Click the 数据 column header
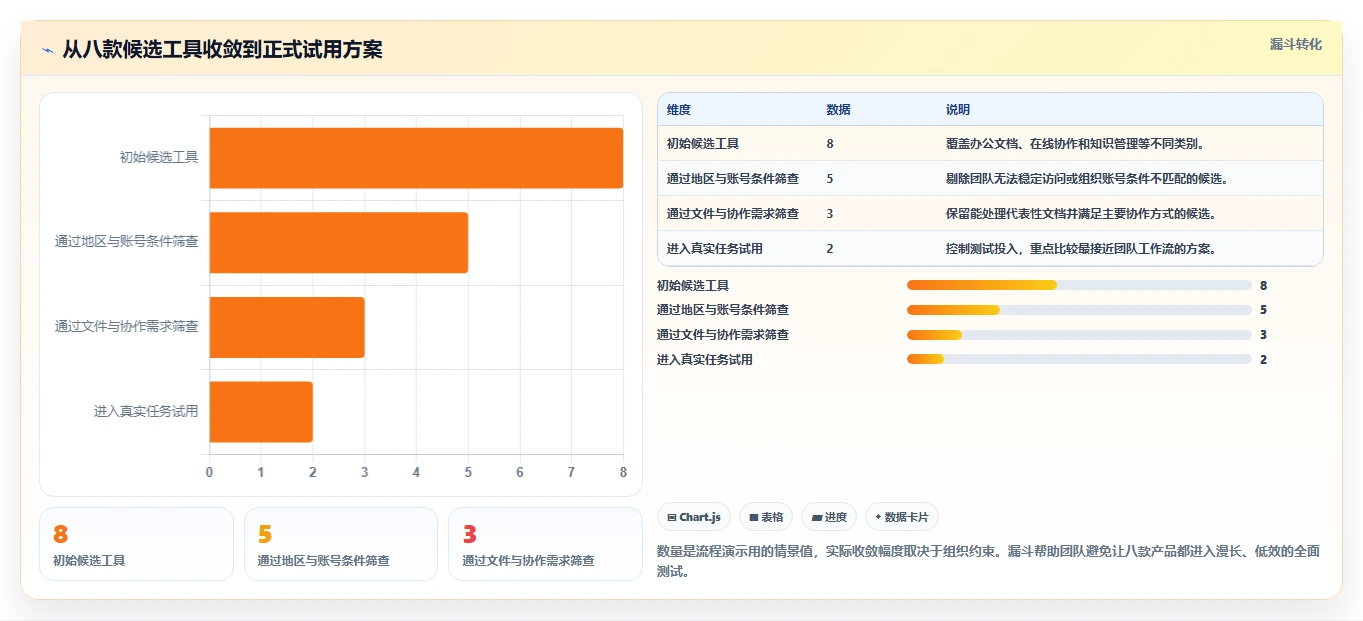Image resolution: width=1363 pixels, height=621 pixels. 839,109
